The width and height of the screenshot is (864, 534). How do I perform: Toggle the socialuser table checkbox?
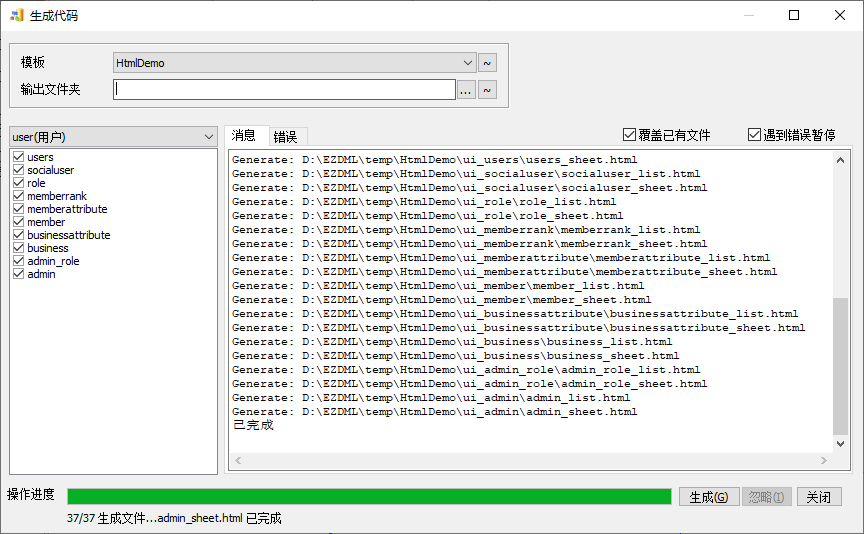tap(18, 170)
